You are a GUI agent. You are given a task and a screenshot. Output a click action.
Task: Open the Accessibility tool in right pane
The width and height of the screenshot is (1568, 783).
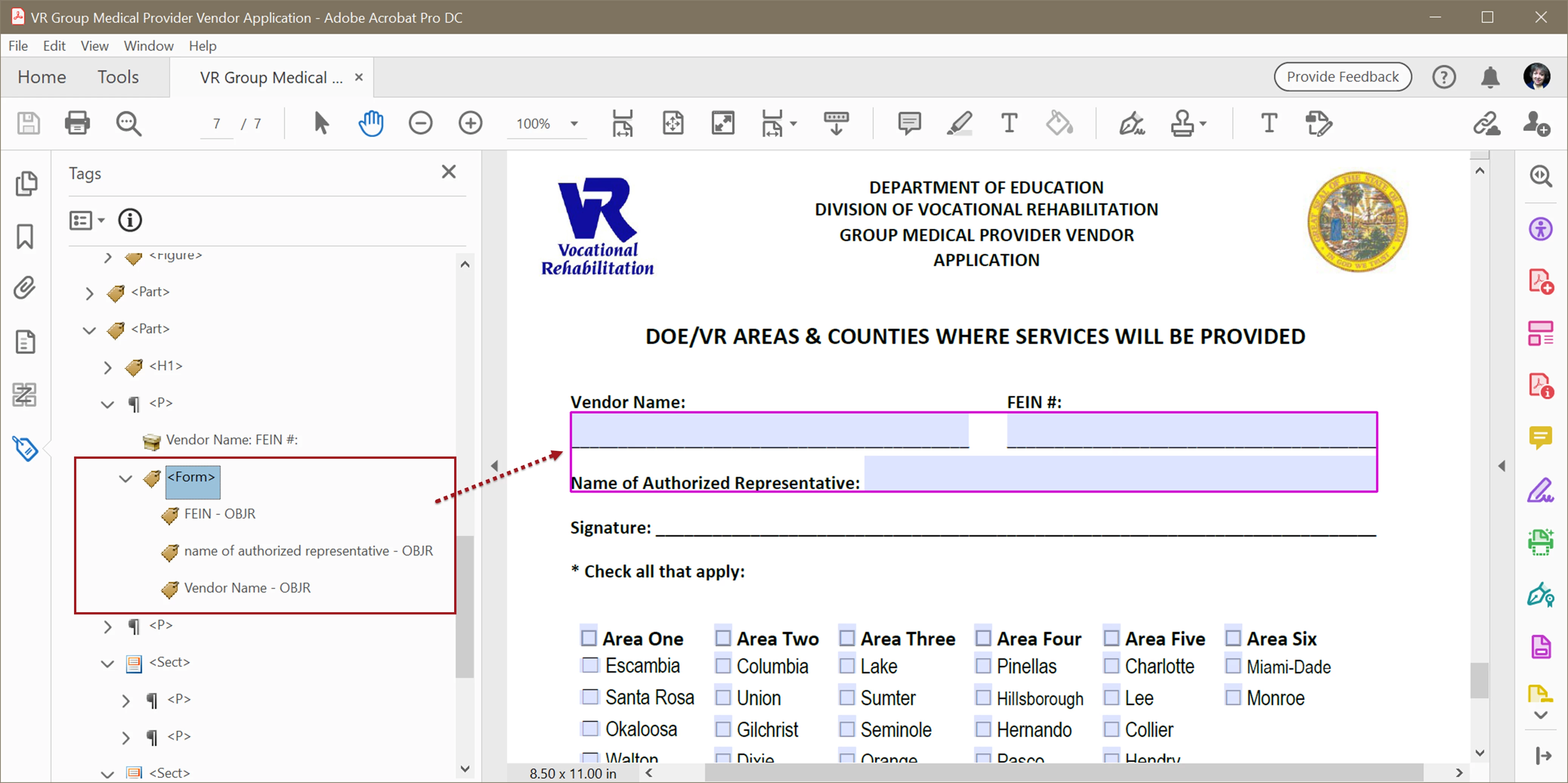pyautogui.click(x=1540, y=229)
